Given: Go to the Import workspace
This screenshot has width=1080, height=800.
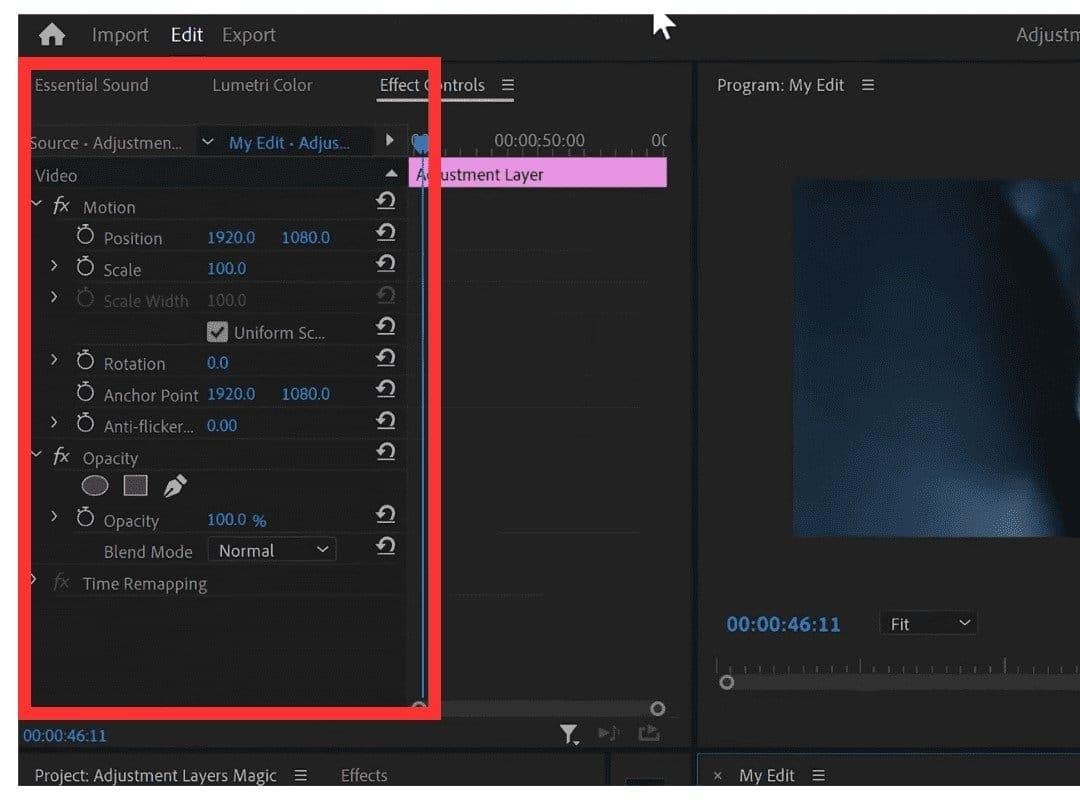Looking at the screenshot, I should click(x=120, y=35).
